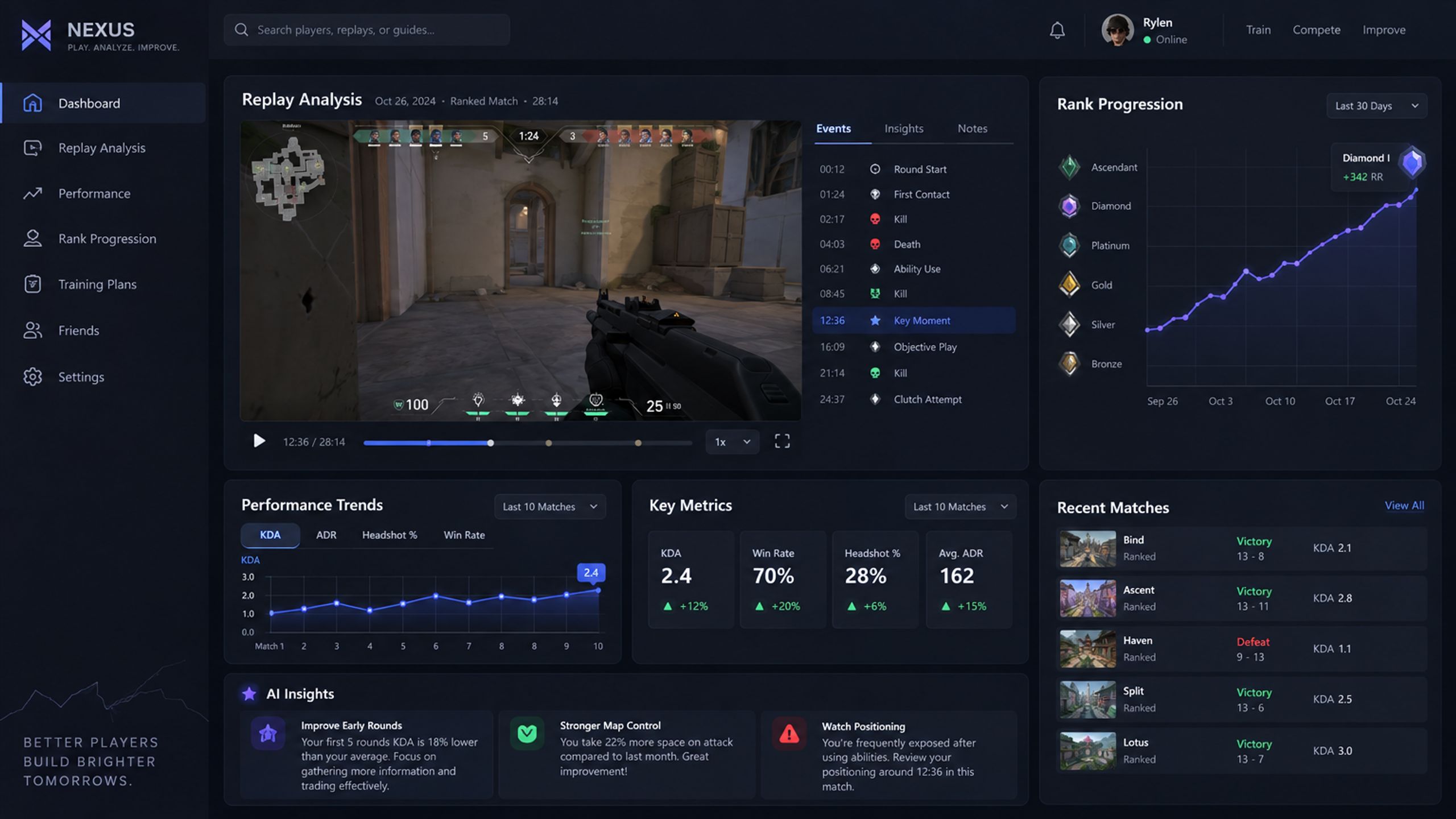This screenshot has width=1456, height=819.
Task: Click the Watch Positioning warning icon
Action: [x=789, y=734]
